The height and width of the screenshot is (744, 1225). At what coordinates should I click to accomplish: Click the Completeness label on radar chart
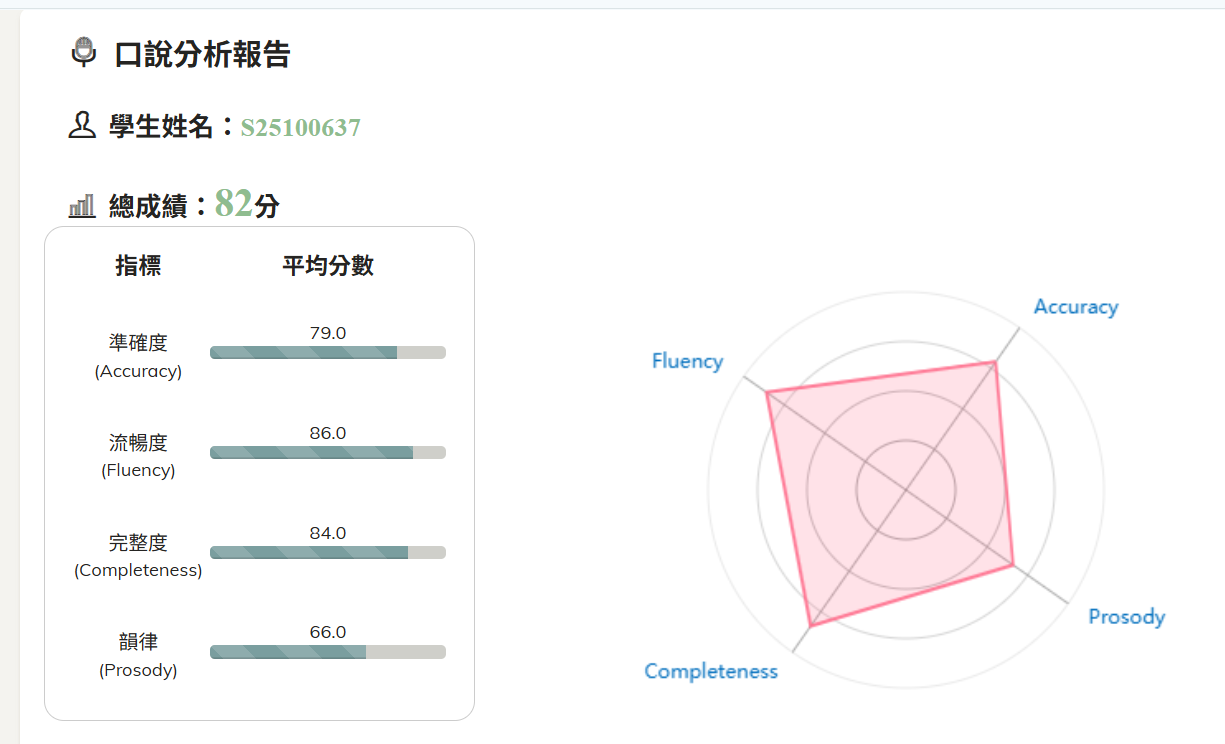pyautogui.click(x=710, y=671)
